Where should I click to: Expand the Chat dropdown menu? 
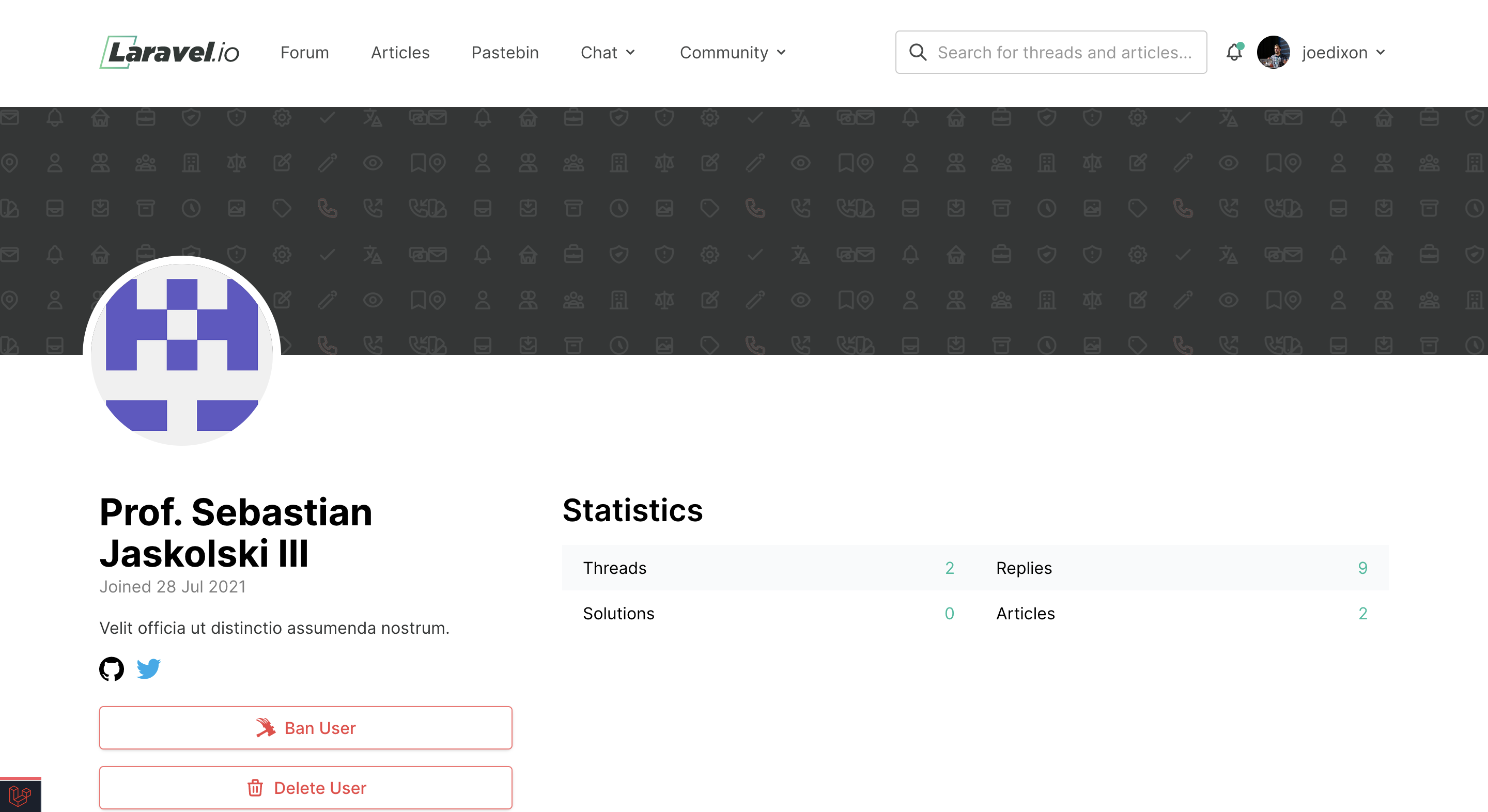[608, 53]
